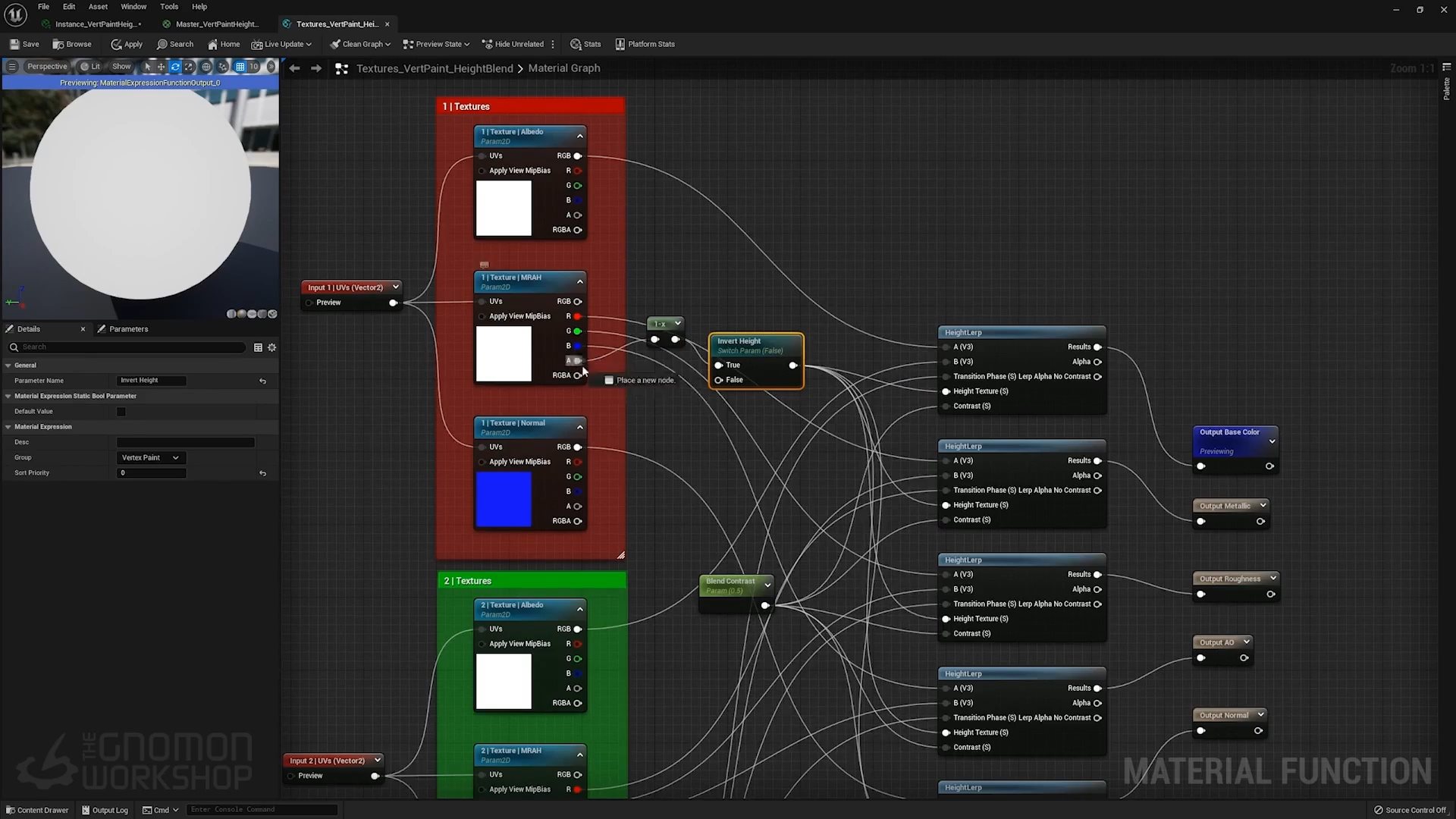Click the Output Log button

105,810
